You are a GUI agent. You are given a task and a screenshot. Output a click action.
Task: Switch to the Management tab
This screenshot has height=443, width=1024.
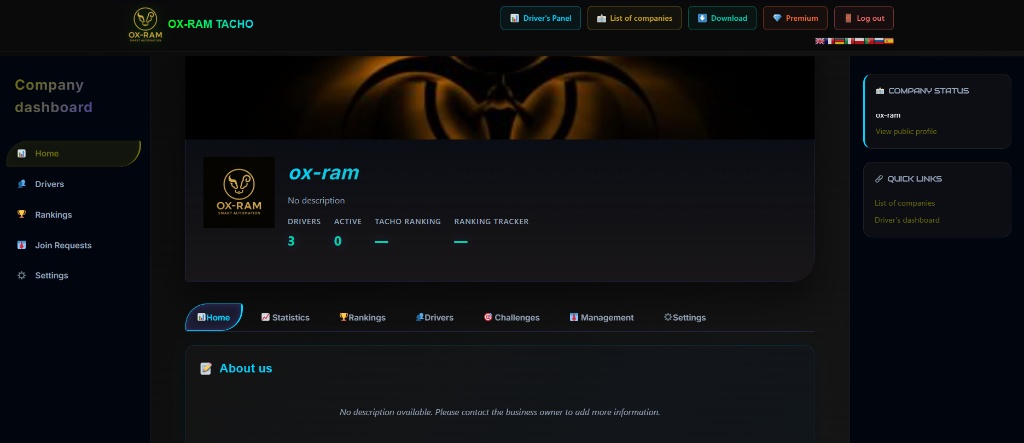click(601, 318)
